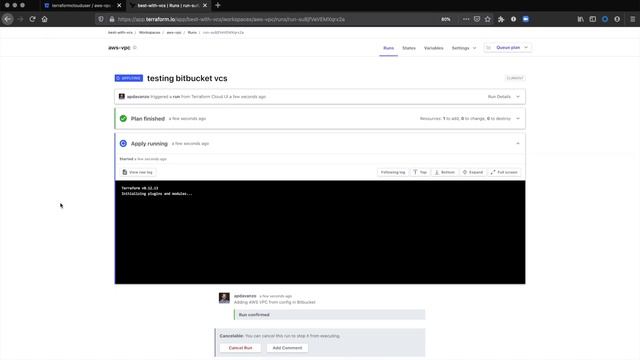Copy the aws-vpc workspace name icon
The width and height of the screenshot is (640, 360).
[135, 48]
